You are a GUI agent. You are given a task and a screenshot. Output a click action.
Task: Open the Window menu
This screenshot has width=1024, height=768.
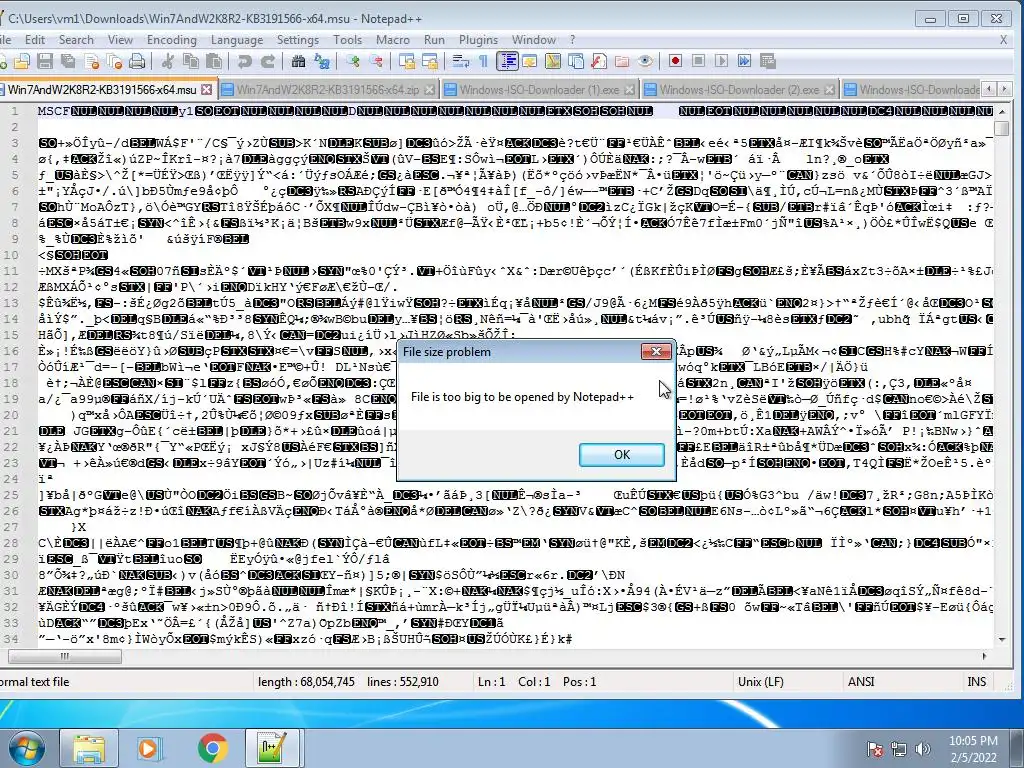click(534, 40)
